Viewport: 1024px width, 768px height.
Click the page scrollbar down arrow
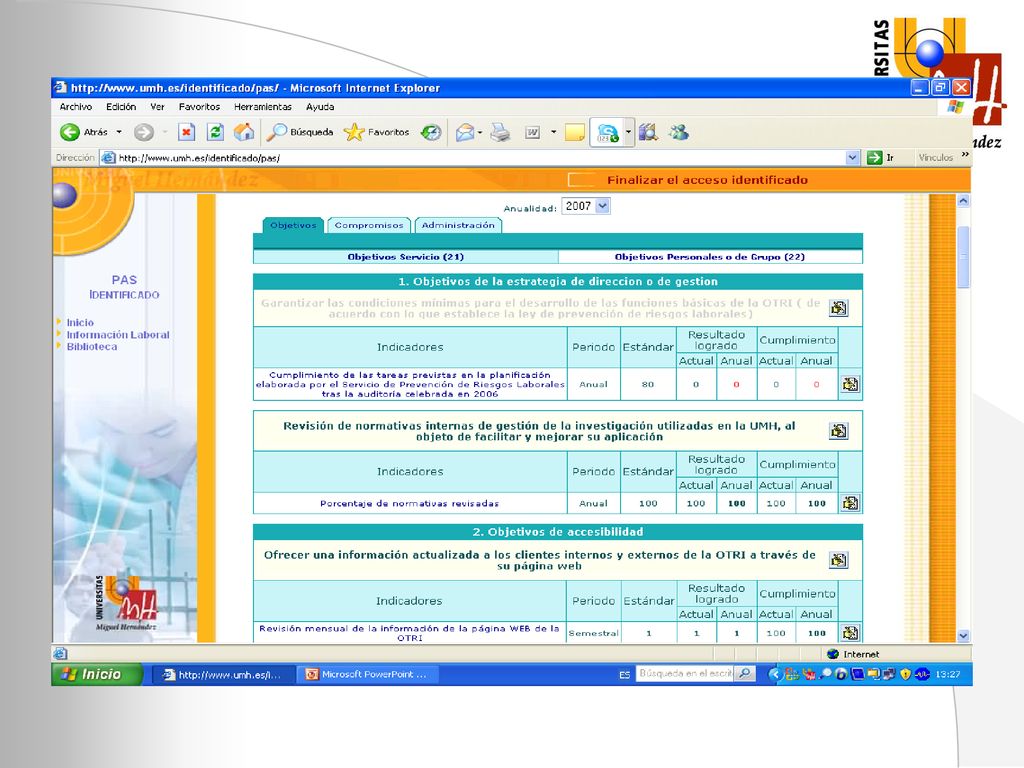coord(963,635)
